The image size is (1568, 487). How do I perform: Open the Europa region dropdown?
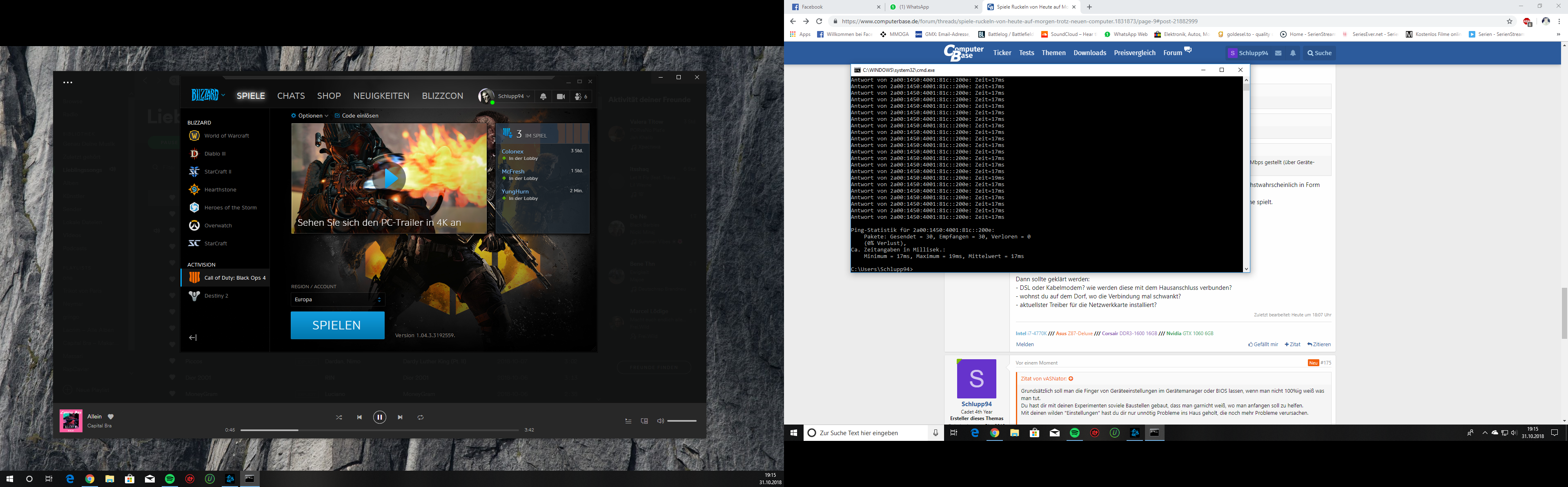[337, 300]
